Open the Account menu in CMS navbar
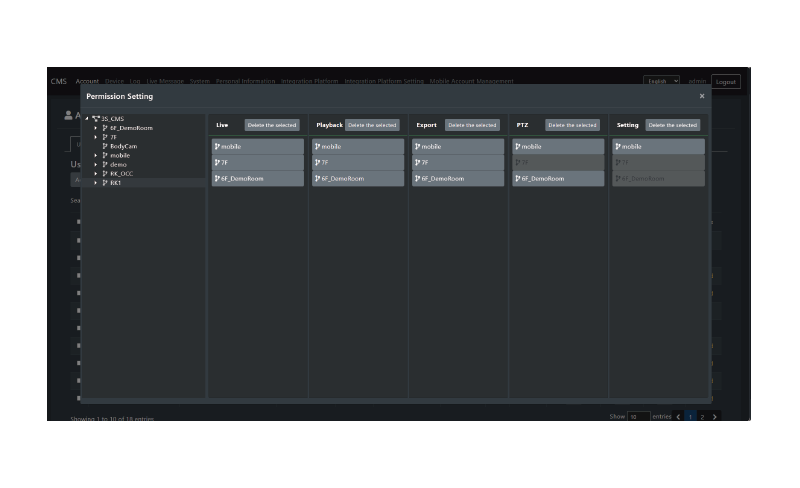 87,81
